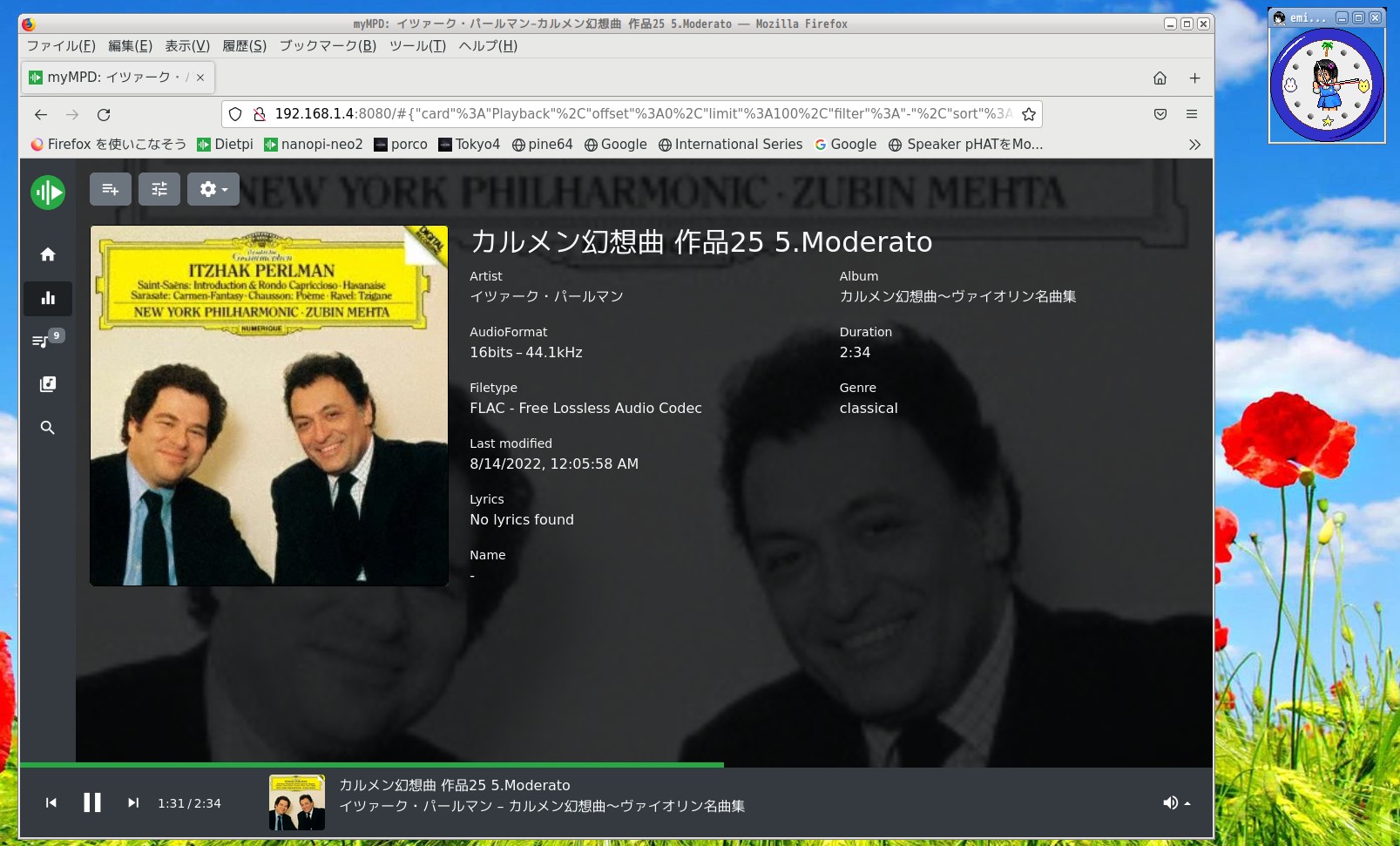Open the search view in sidebar

coord(48,428)
